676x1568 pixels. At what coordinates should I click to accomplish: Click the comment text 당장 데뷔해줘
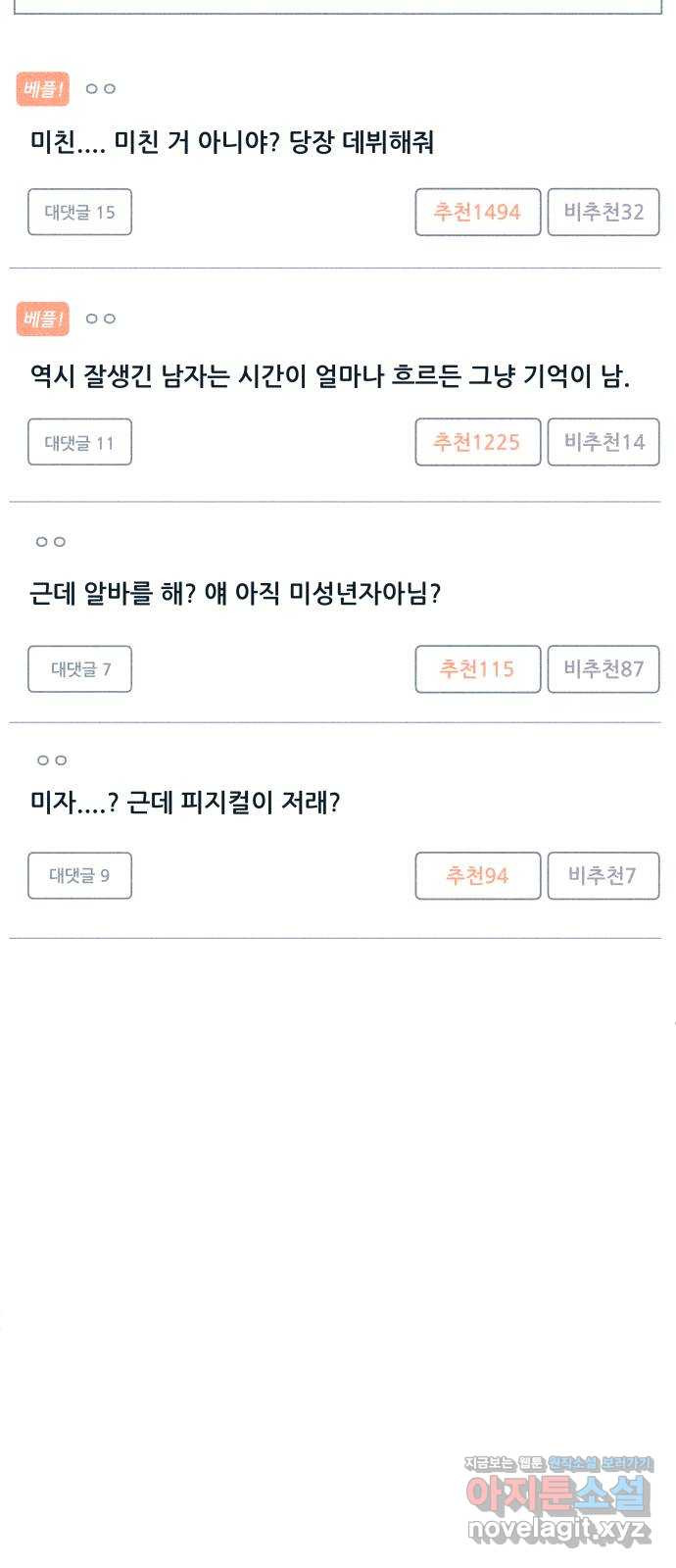(x=362, y=143)
